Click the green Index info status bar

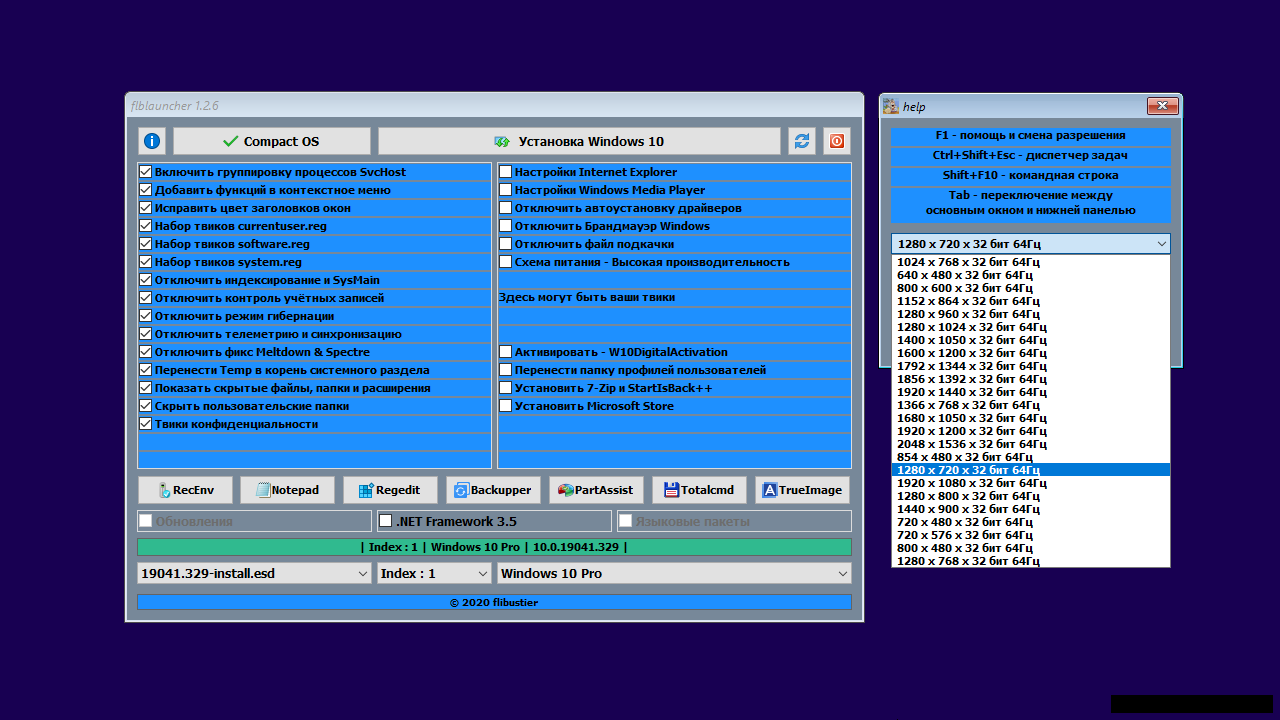coord(494,547)
